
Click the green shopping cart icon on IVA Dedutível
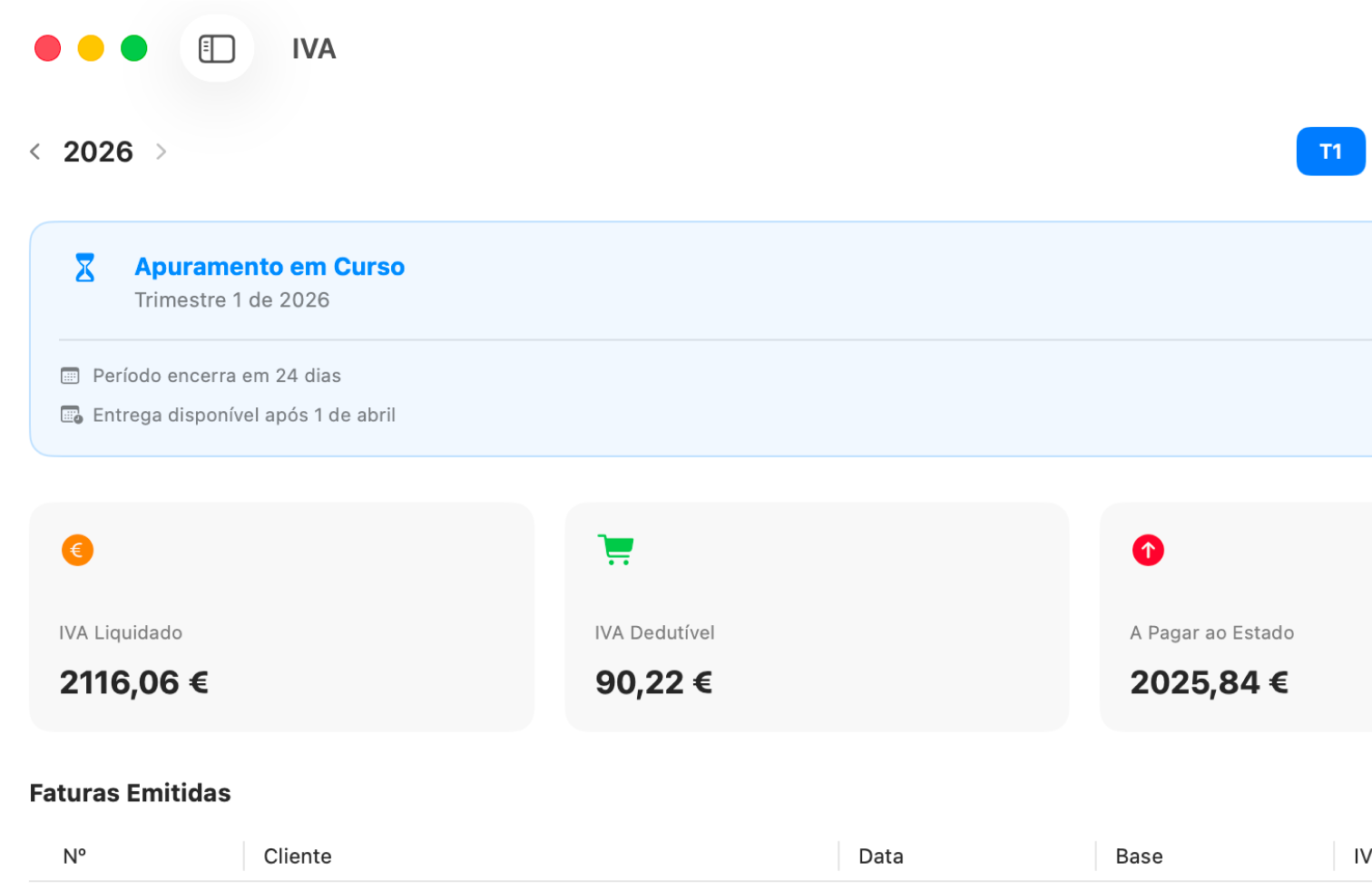[615, 550]
